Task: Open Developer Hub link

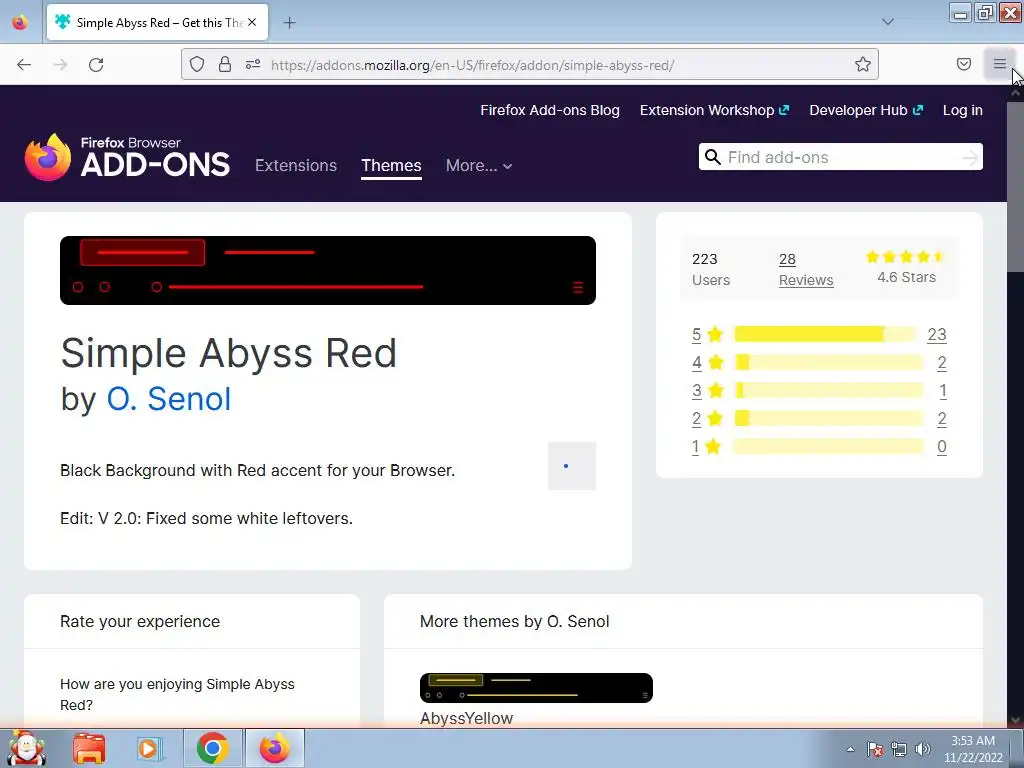Action: (866, 110)
